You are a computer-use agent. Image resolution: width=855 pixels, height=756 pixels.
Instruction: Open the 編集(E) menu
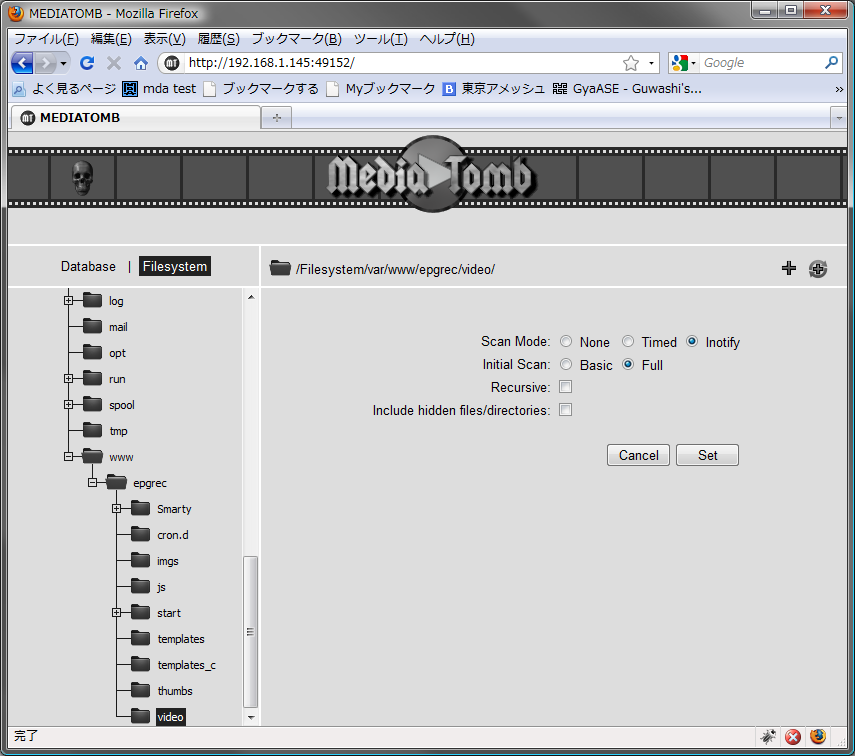click(111, 39)
